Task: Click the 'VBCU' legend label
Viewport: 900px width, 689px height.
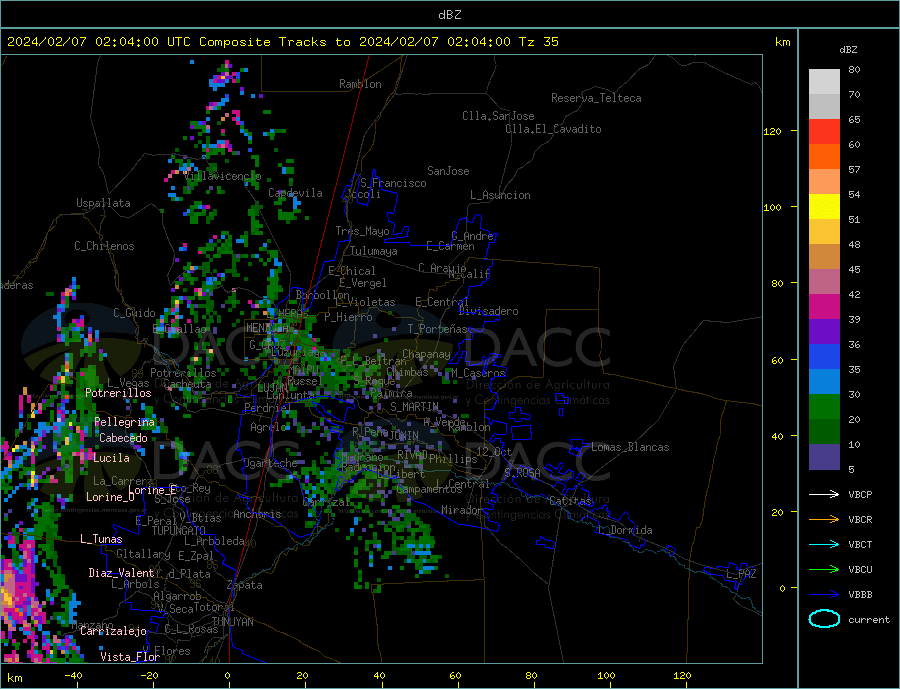Action: 860,570
